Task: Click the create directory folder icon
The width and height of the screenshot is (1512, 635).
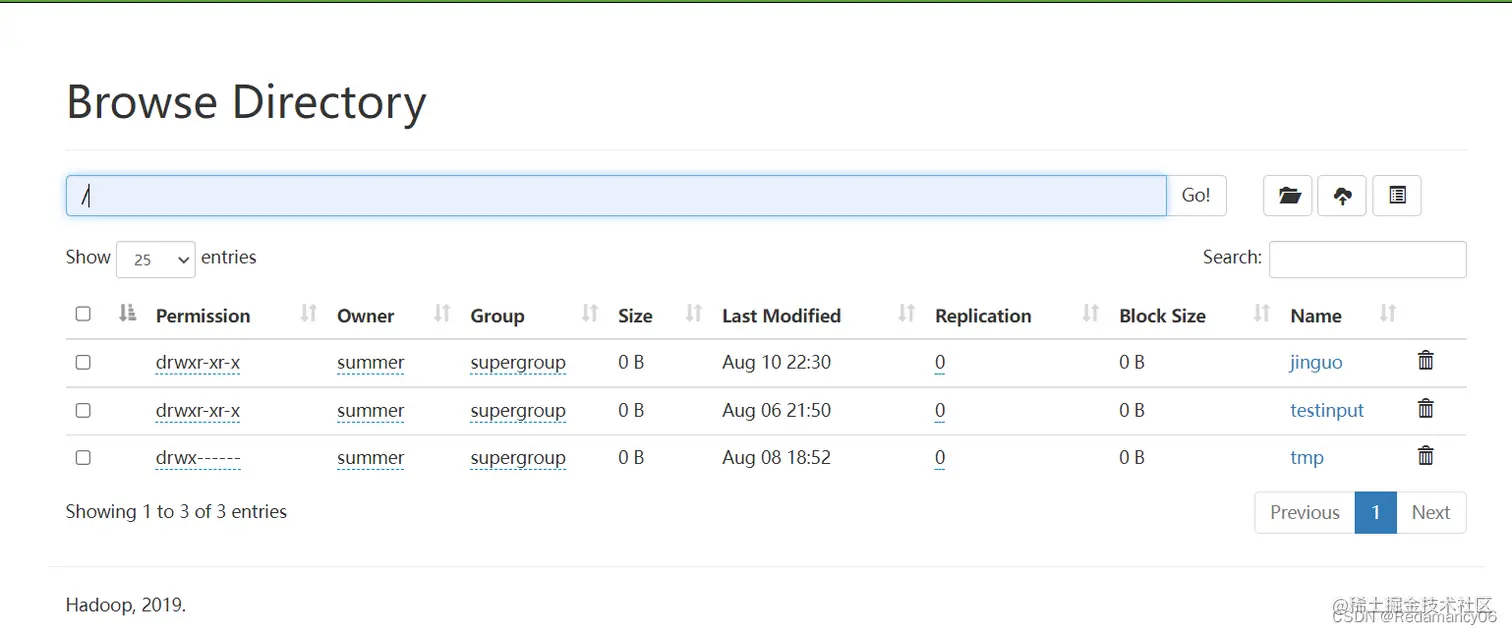Action: tap(1288, 196)
